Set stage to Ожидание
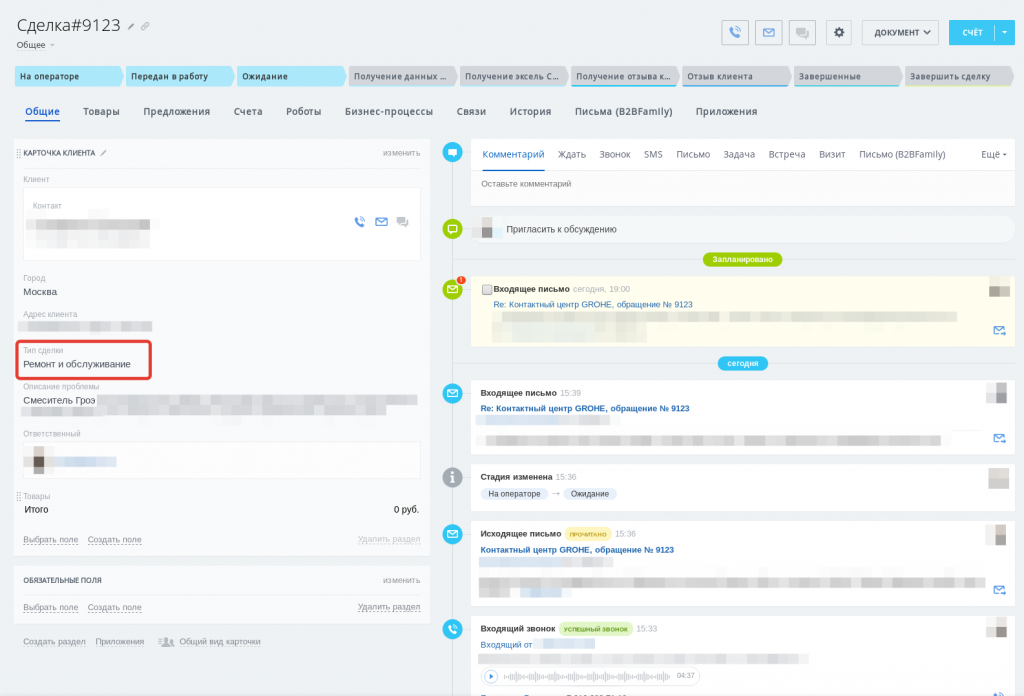The image size is (1024, 696). coord(290,76)
